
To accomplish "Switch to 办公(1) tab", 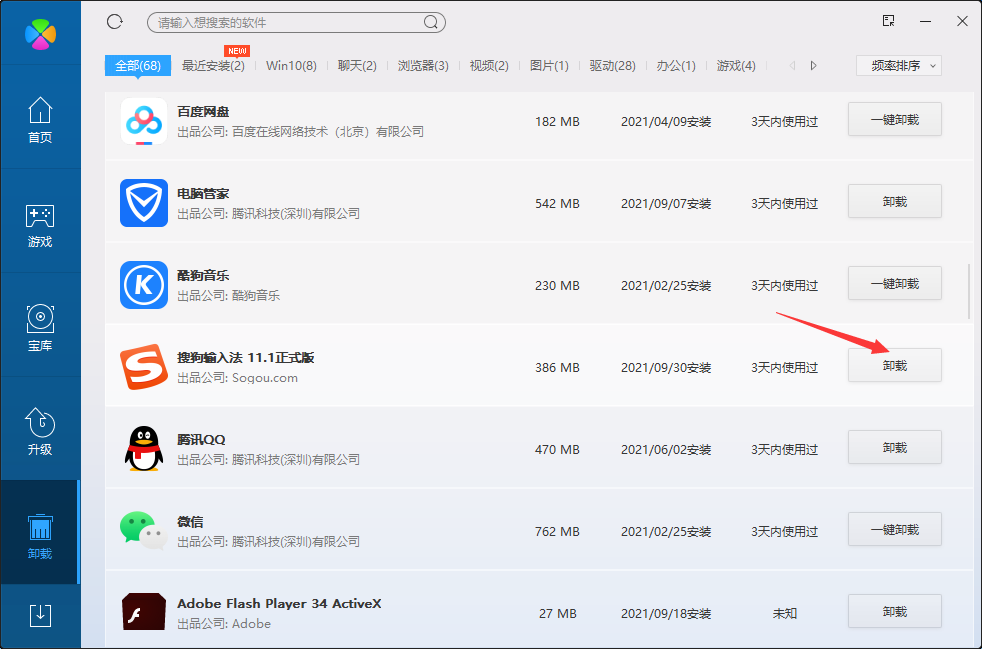I will pyautogui.click(x=676, y=66).
